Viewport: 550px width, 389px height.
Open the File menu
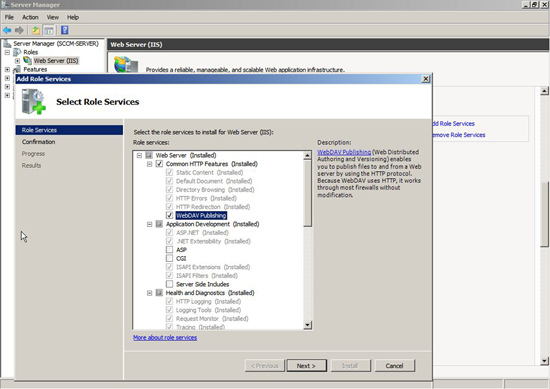pyautogui.click(x=9, y=17)
